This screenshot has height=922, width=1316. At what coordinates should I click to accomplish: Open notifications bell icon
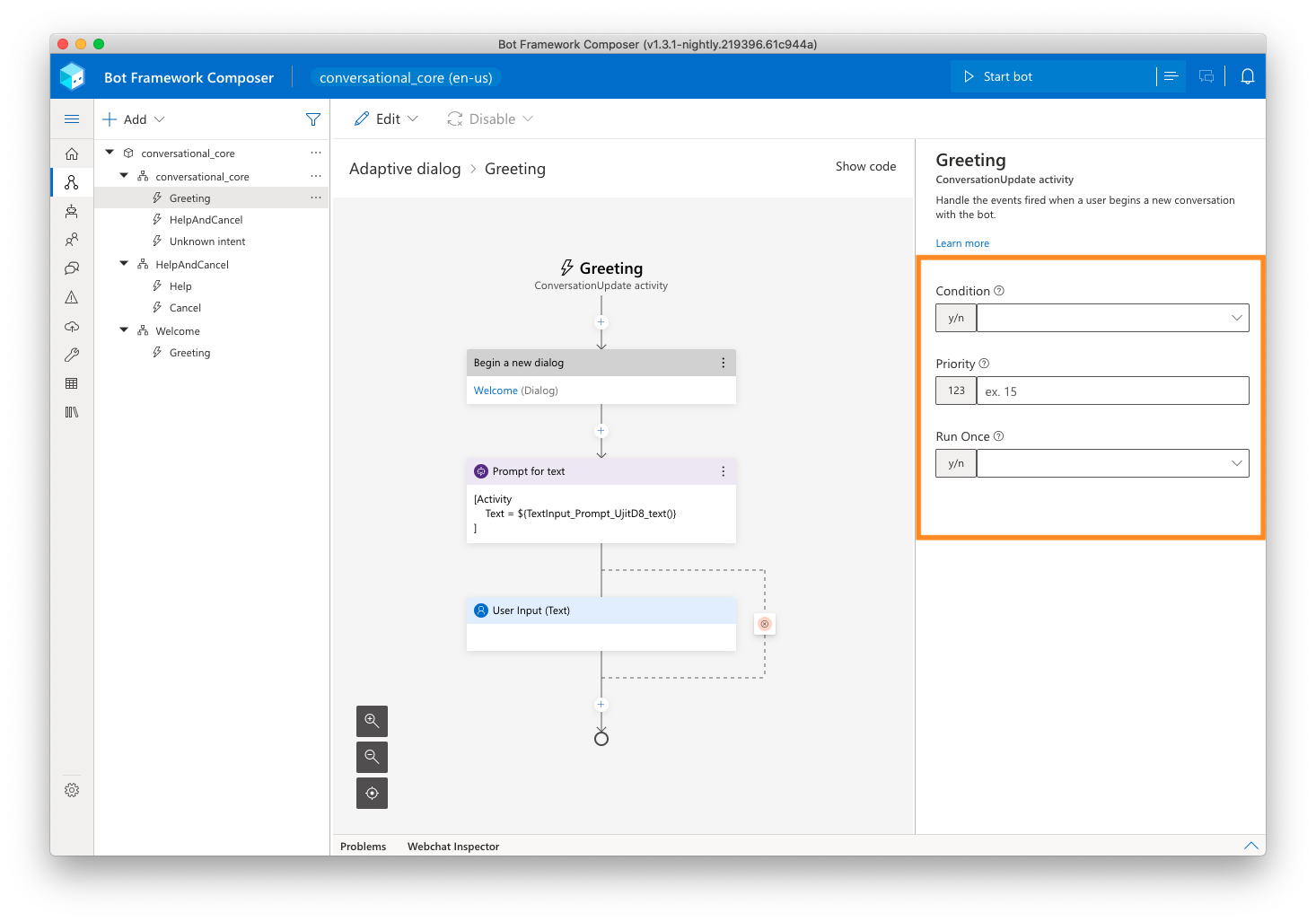point(1248,76)
